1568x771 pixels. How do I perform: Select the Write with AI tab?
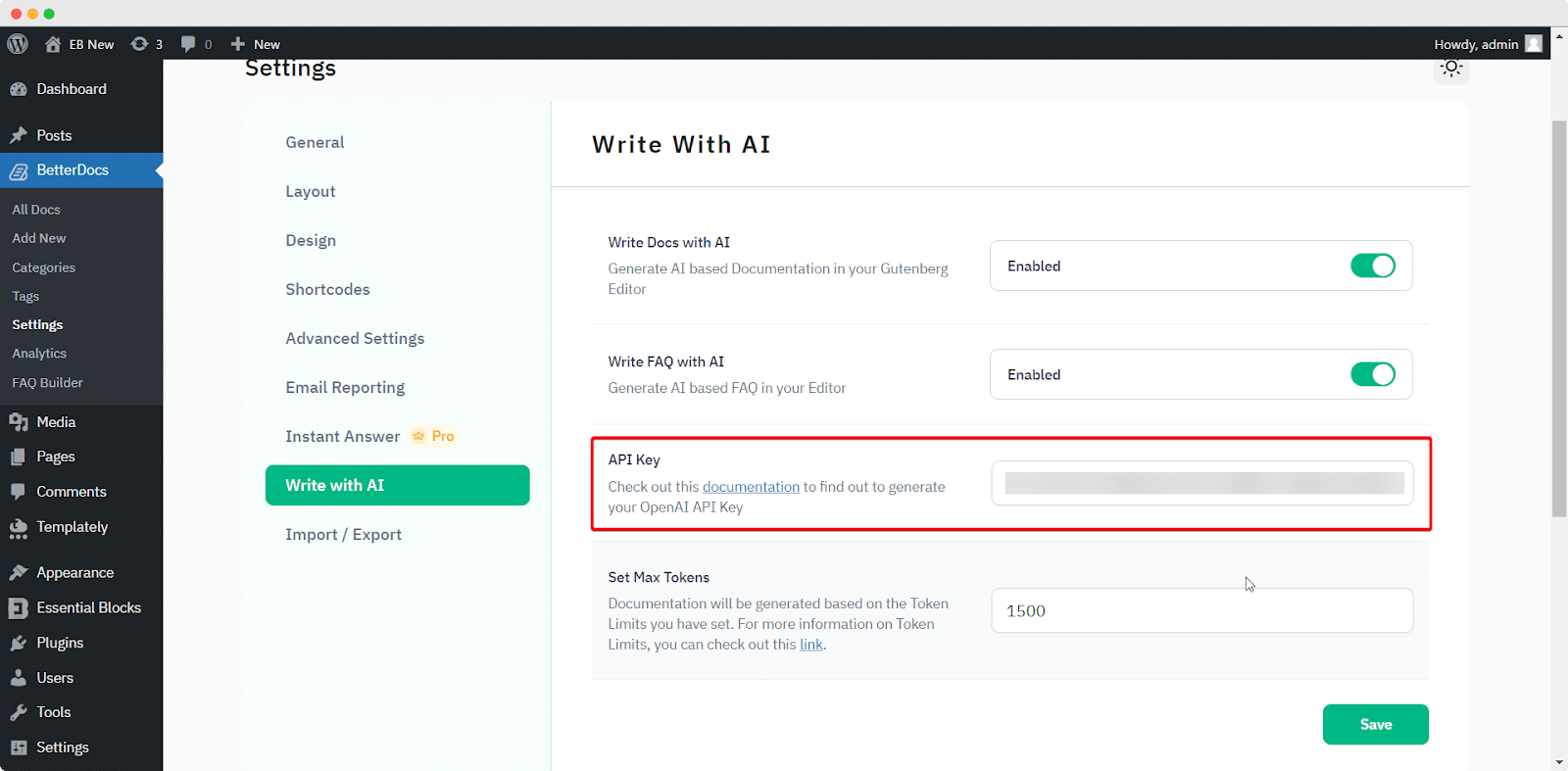pyautogui.click(x=398, y=485)
